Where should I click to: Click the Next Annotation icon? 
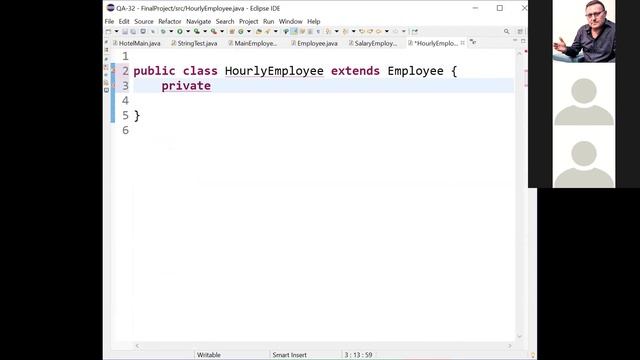click(x=328, y=31)
